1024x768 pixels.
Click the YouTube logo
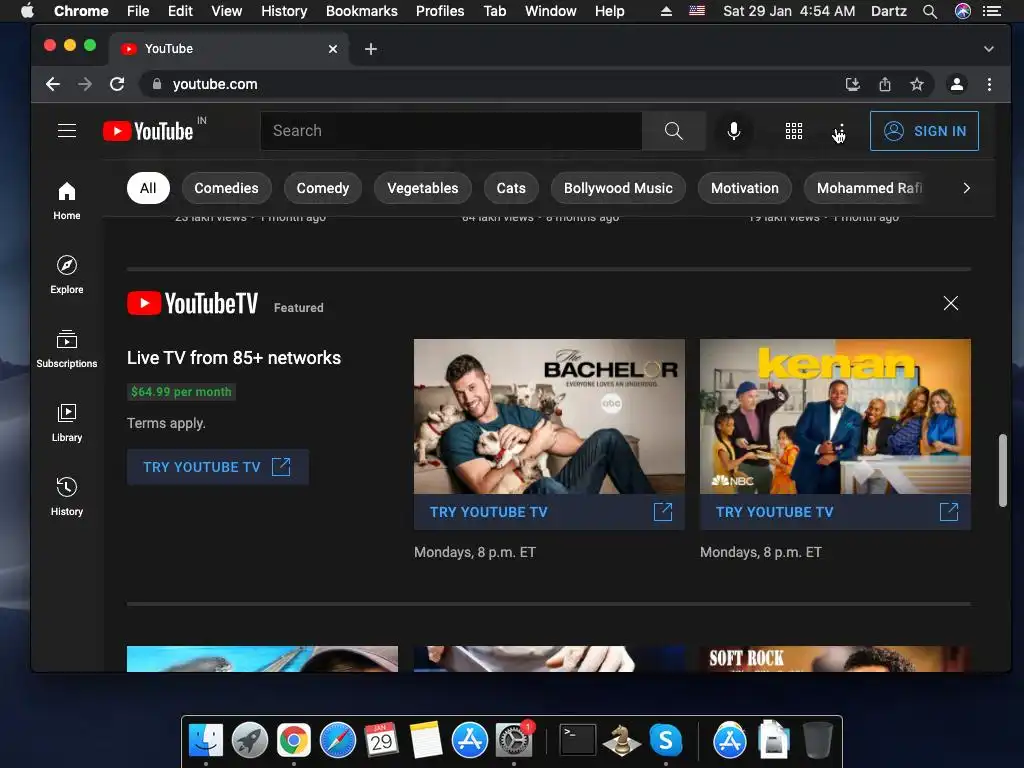coord(148,131)
